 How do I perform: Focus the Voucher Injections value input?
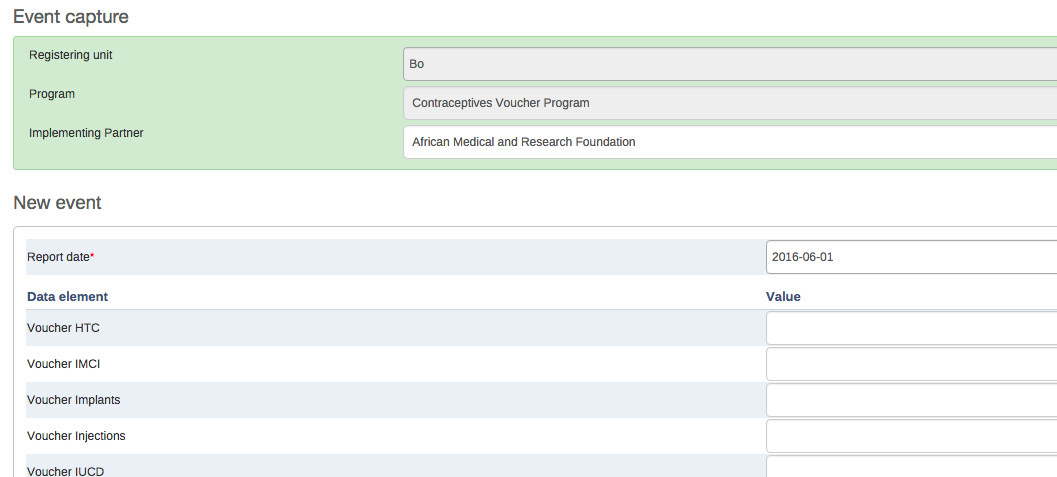coord(910,436)
